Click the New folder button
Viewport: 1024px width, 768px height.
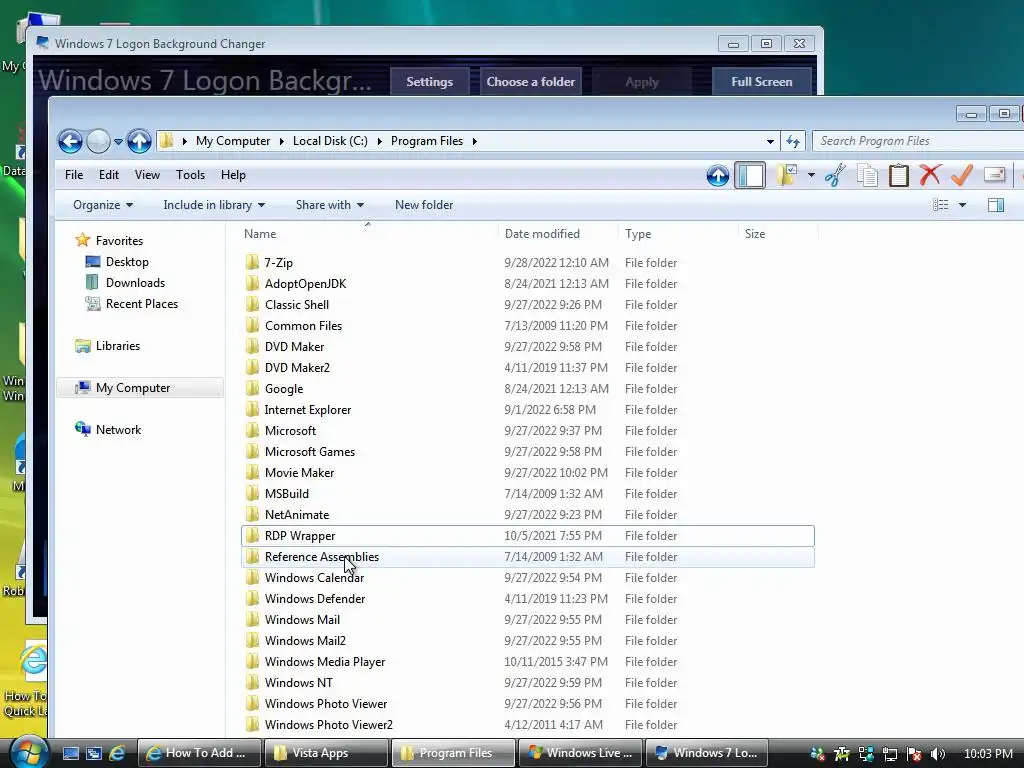point(424,205)
